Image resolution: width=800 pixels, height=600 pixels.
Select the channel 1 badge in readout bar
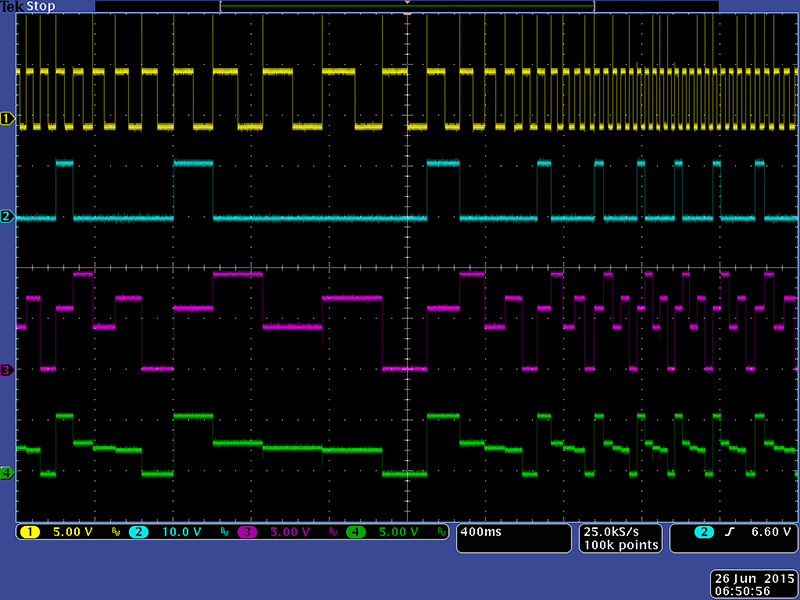pos(29,532)
